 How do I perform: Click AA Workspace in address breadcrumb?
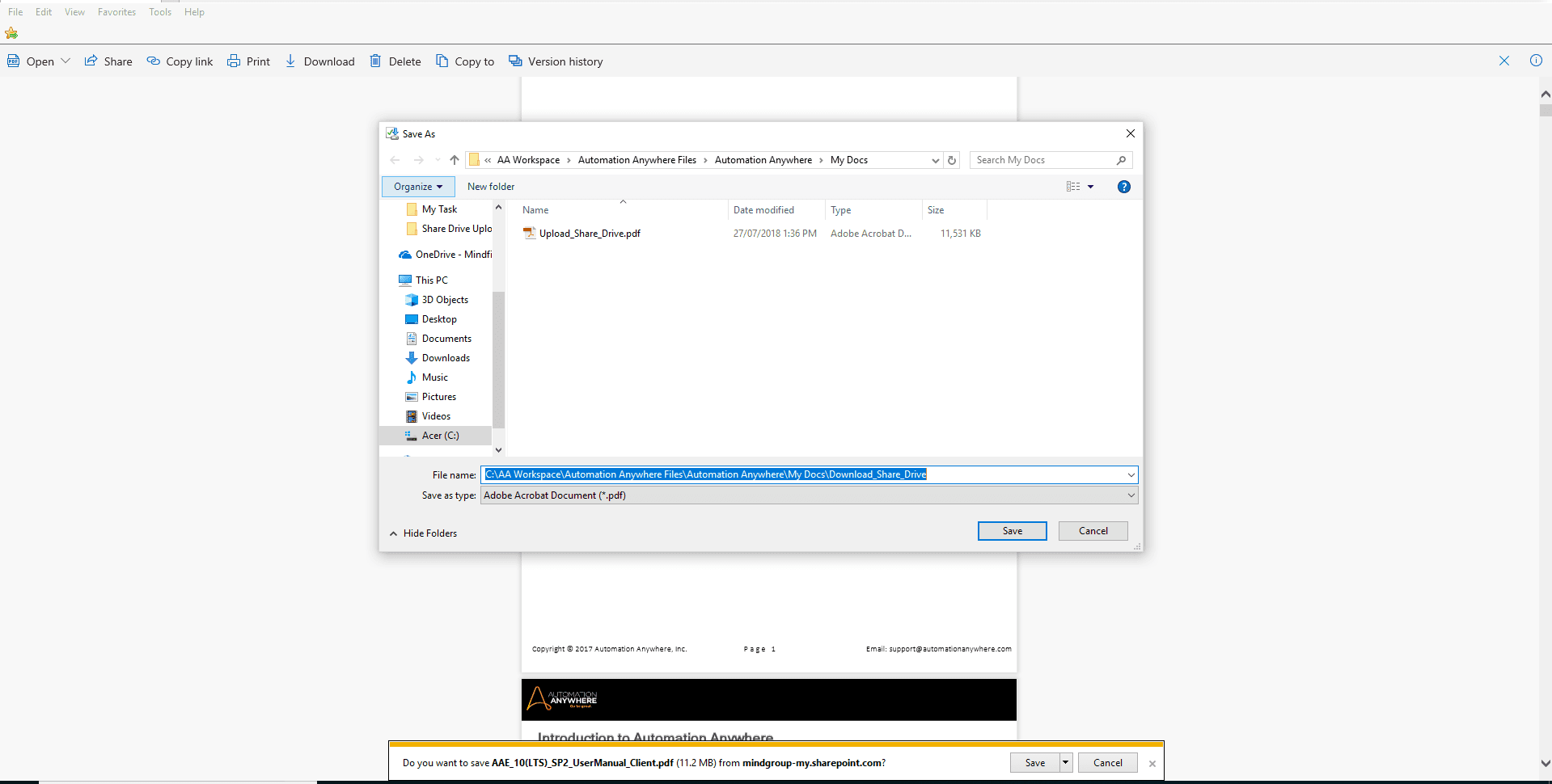pos(528,160)
